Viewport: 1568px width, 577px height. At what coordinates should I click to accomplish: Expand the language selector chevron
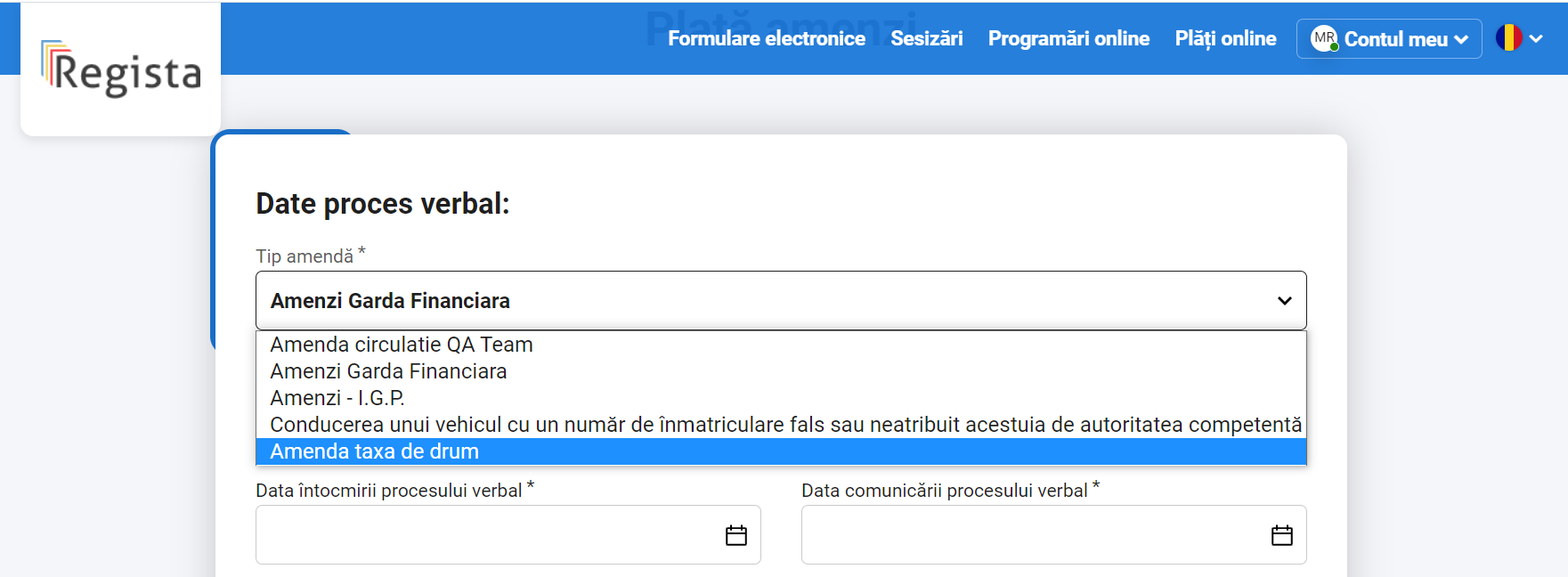point(1536,38)
